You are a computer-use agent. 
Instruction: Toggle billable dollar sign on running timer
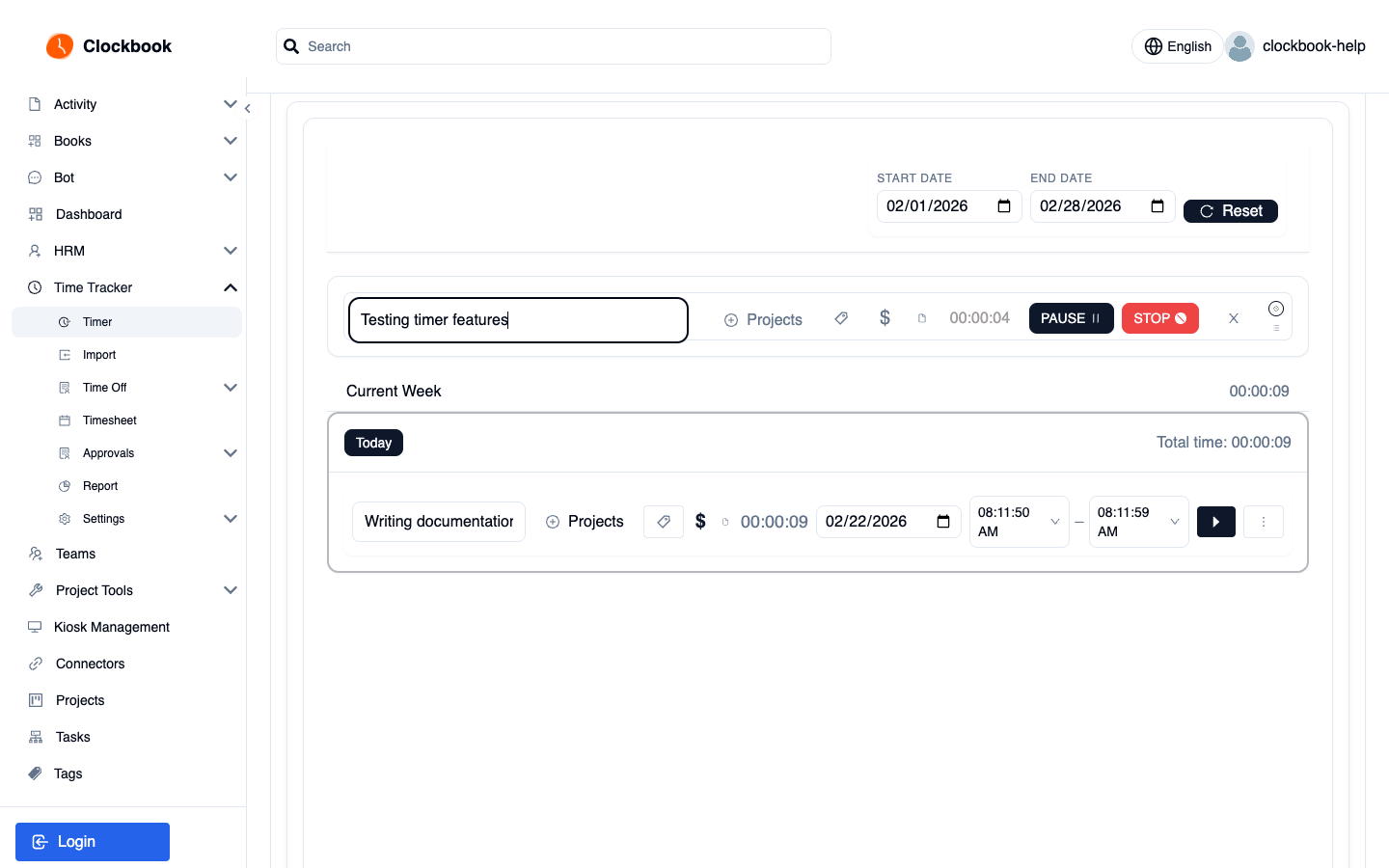(x=885, y=318)
